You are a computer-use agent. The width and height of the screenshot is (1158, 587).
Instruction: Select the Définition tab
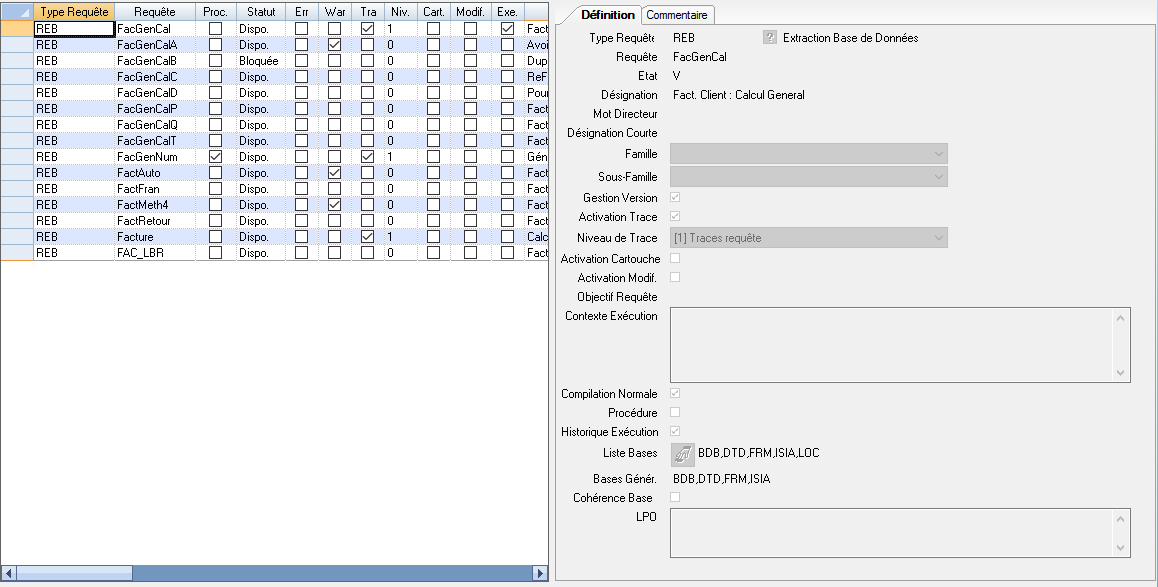tap(607, 15)
